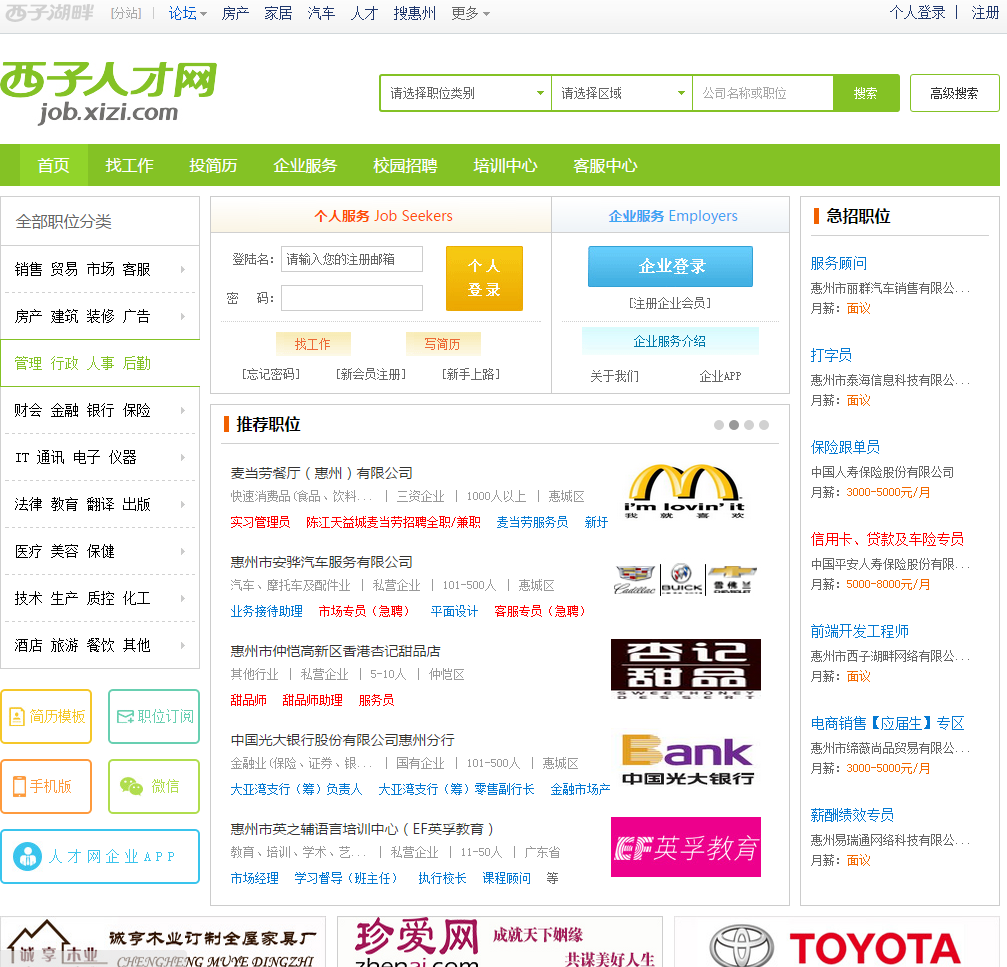Switch to 企业服务 Employers tab
Screen dimensions: 1007x967
[672, 216]
